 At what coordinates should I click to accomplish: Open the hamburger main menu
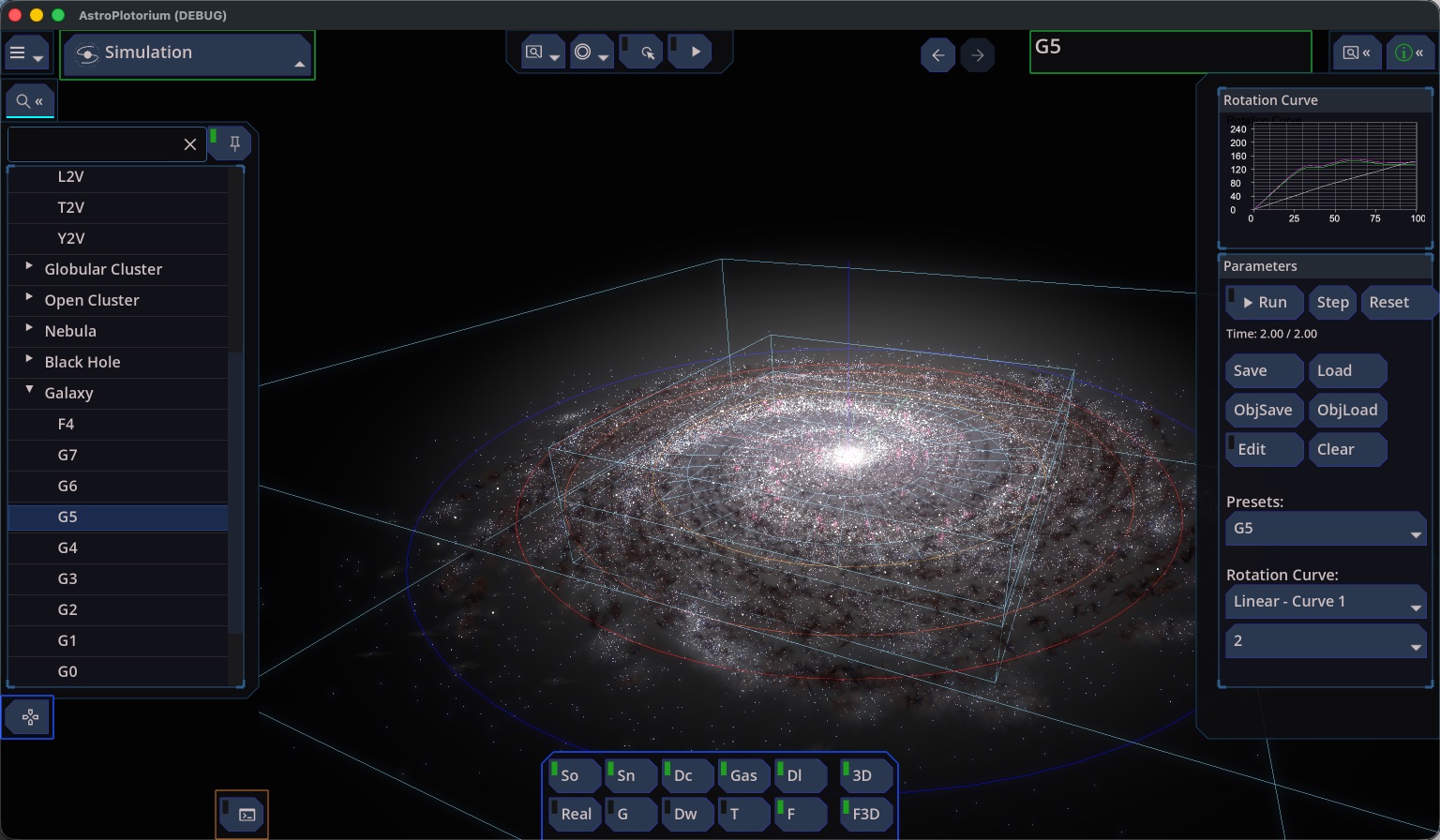click(x=26, y=54)
